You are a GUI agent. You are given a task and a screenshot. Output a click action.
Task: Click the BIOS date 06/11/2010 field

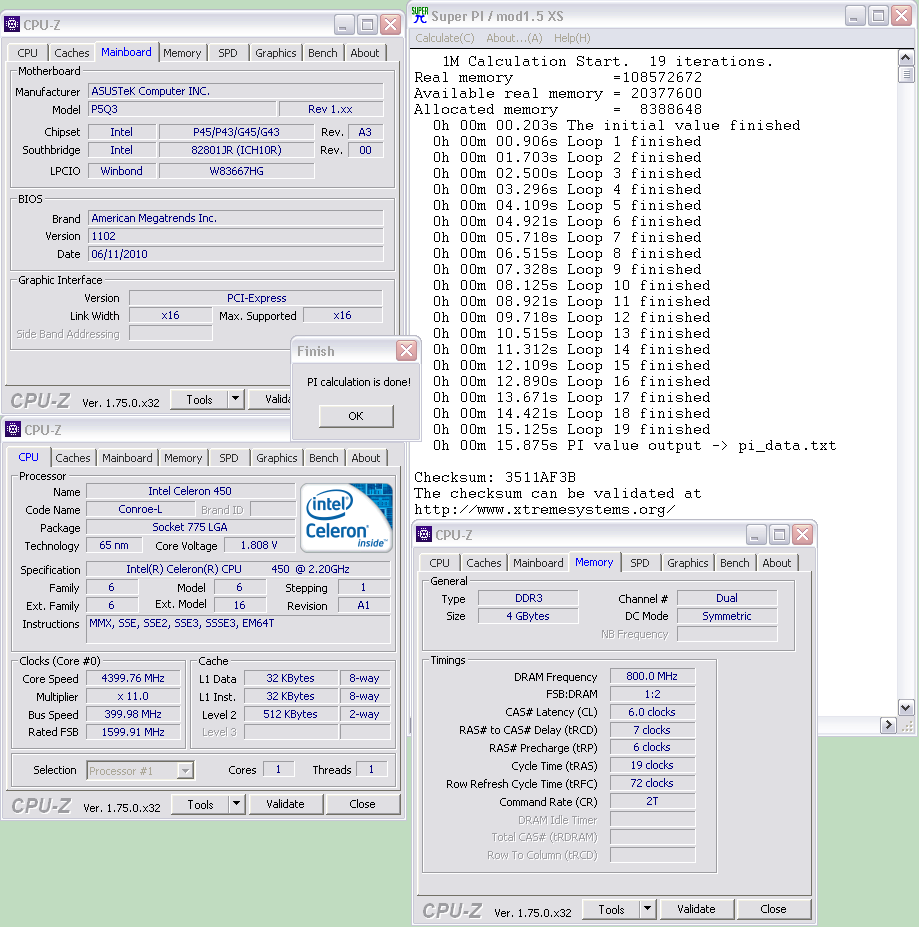(x=236, y=254)
